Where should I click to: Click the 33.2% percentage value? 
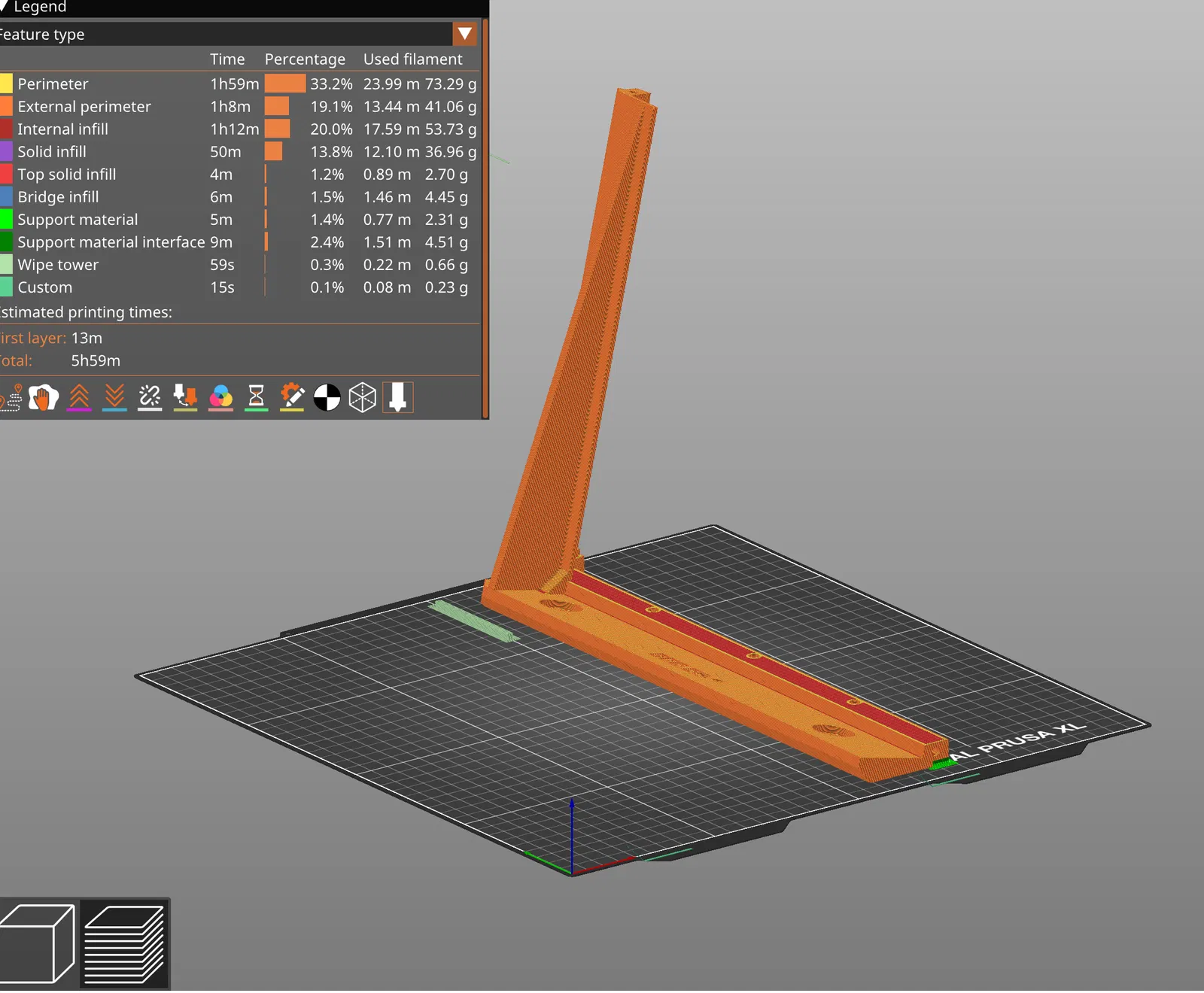[x=331, y=84]
